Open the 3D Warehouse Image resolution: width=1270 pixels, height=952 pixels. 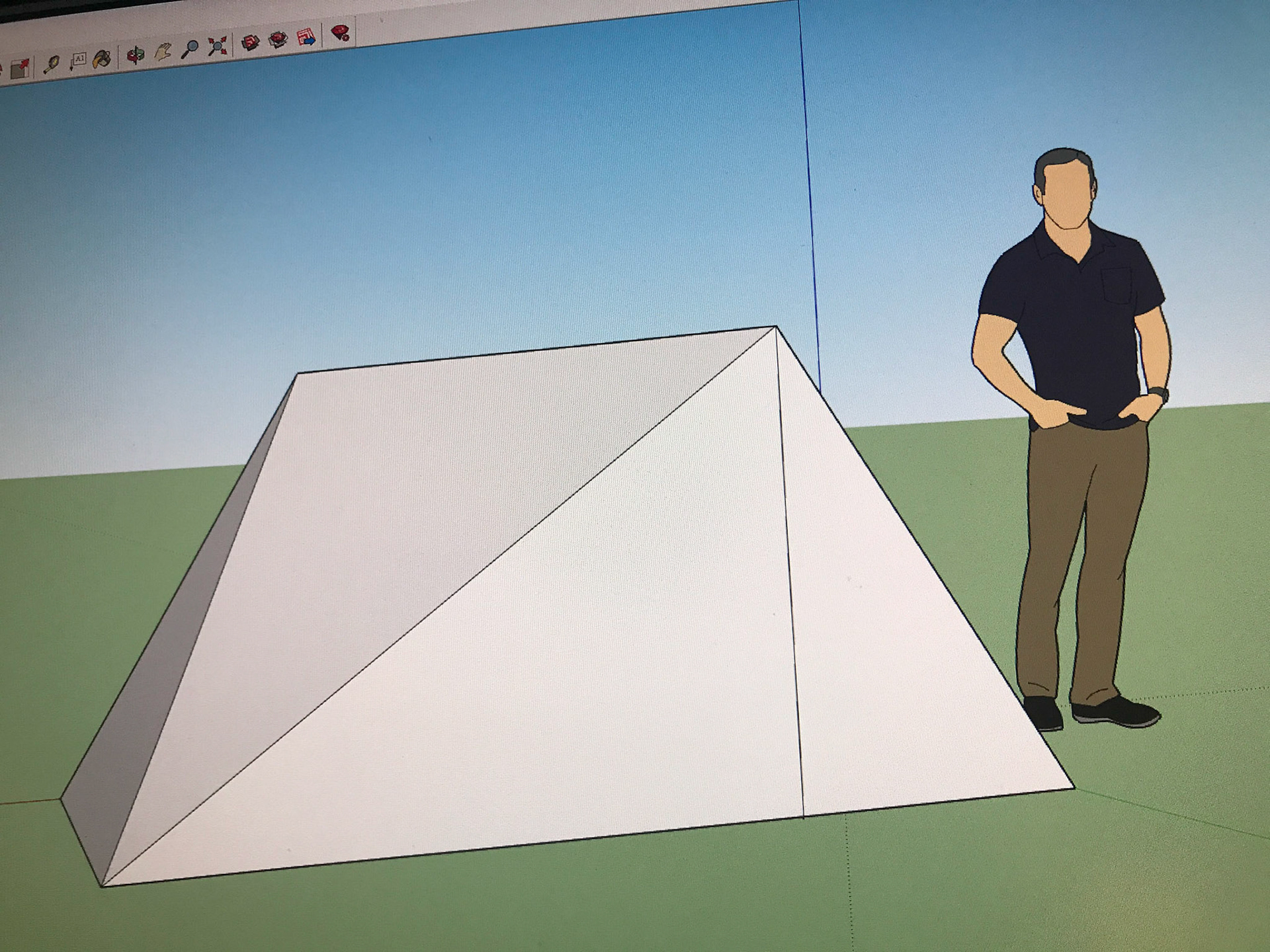[x=250, y=43]
